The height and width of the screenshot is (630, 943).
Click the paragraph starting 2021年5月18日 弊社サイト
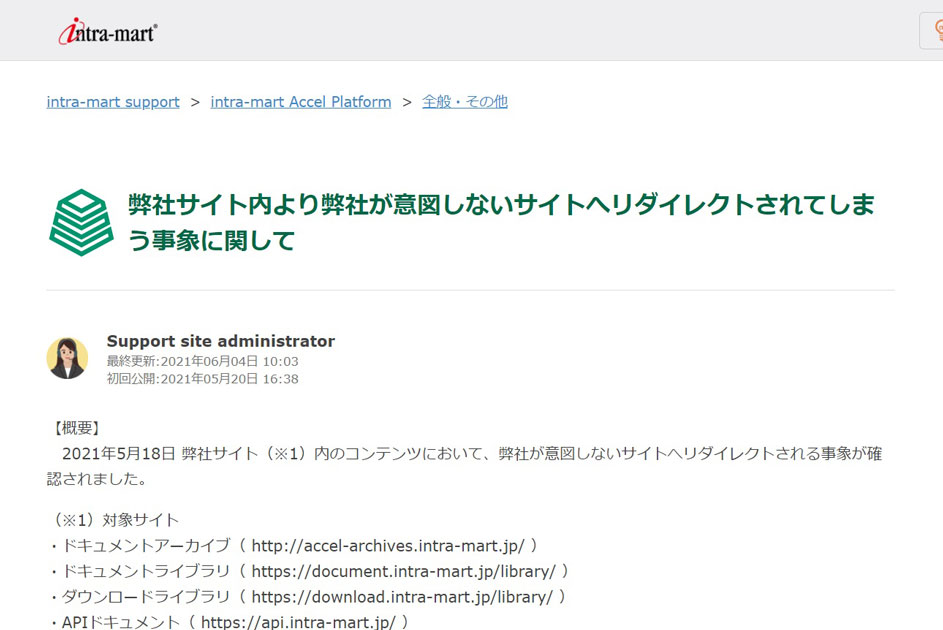coord(464,466)
